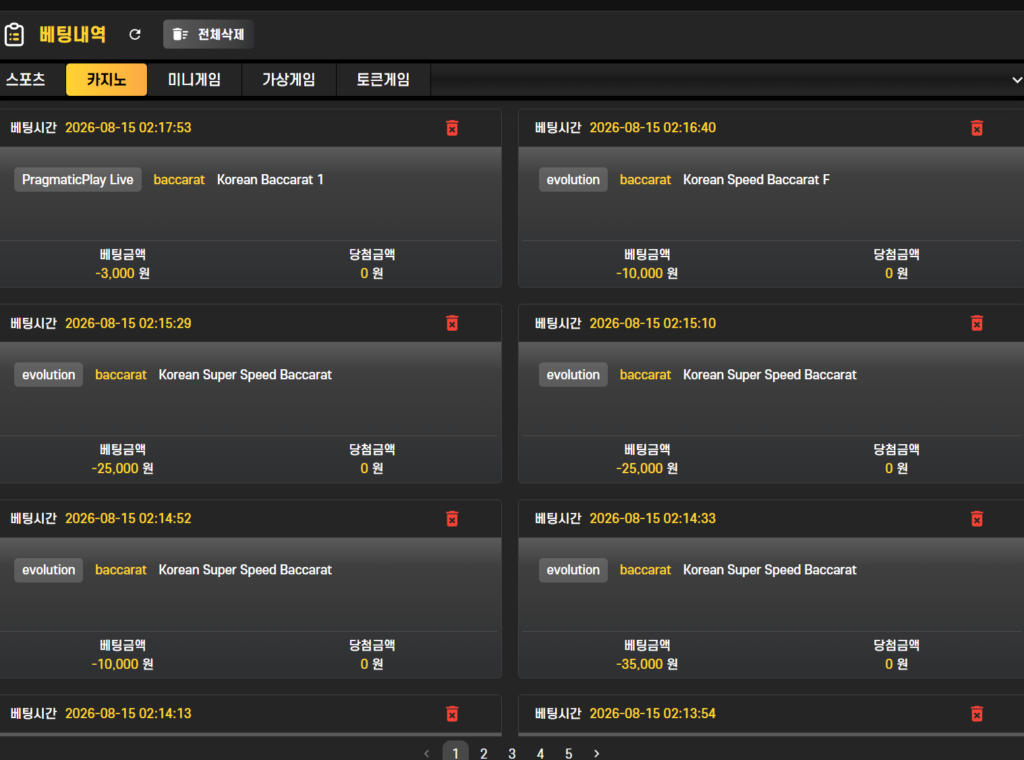Delete the bet placed at 02:16:40
1024x760 pixels.
tap(976, 128)
